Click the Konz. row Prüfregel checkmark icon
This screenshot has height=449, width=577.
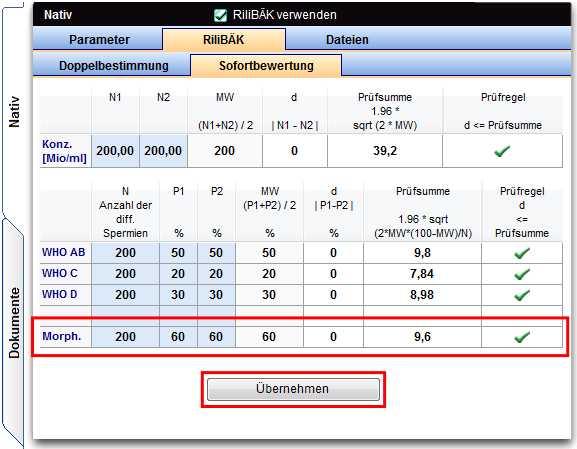point(502,151)
